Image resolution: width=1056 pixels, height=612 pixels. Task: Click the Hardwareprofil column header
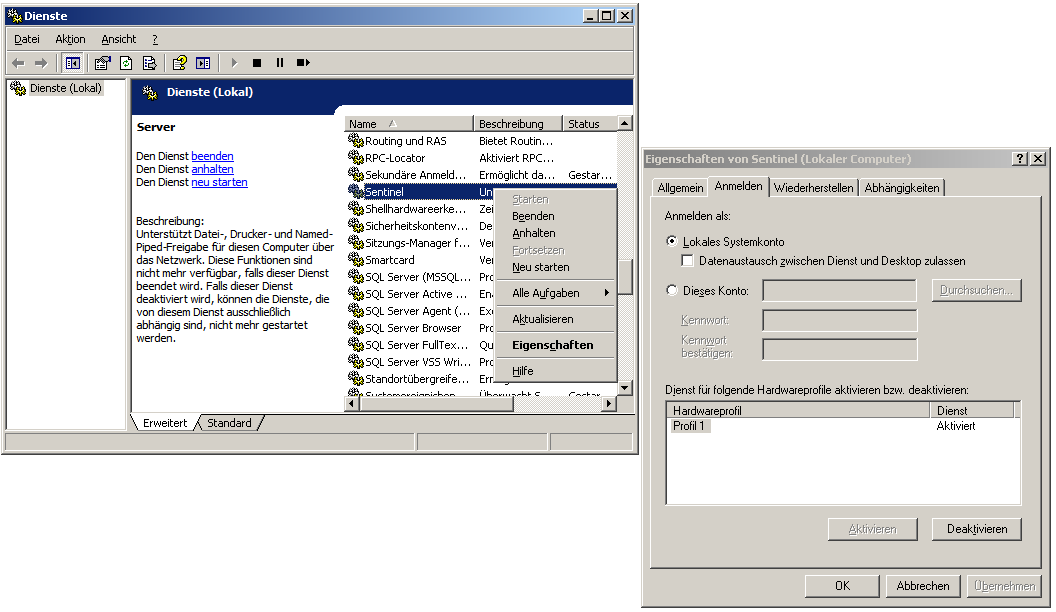coord(798,411)
